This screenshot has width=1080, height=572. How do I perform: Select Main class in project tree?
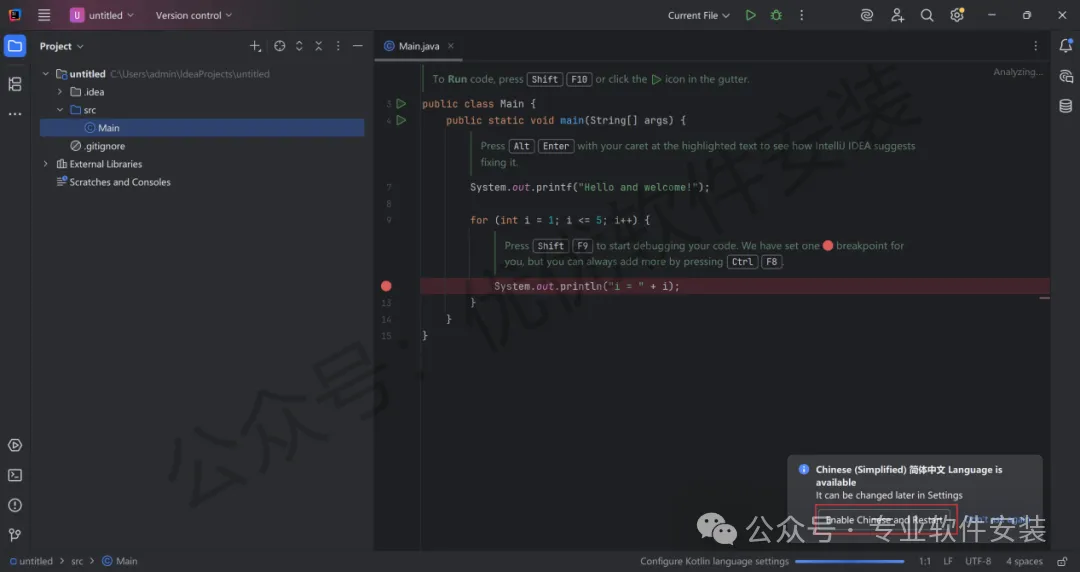202,127
